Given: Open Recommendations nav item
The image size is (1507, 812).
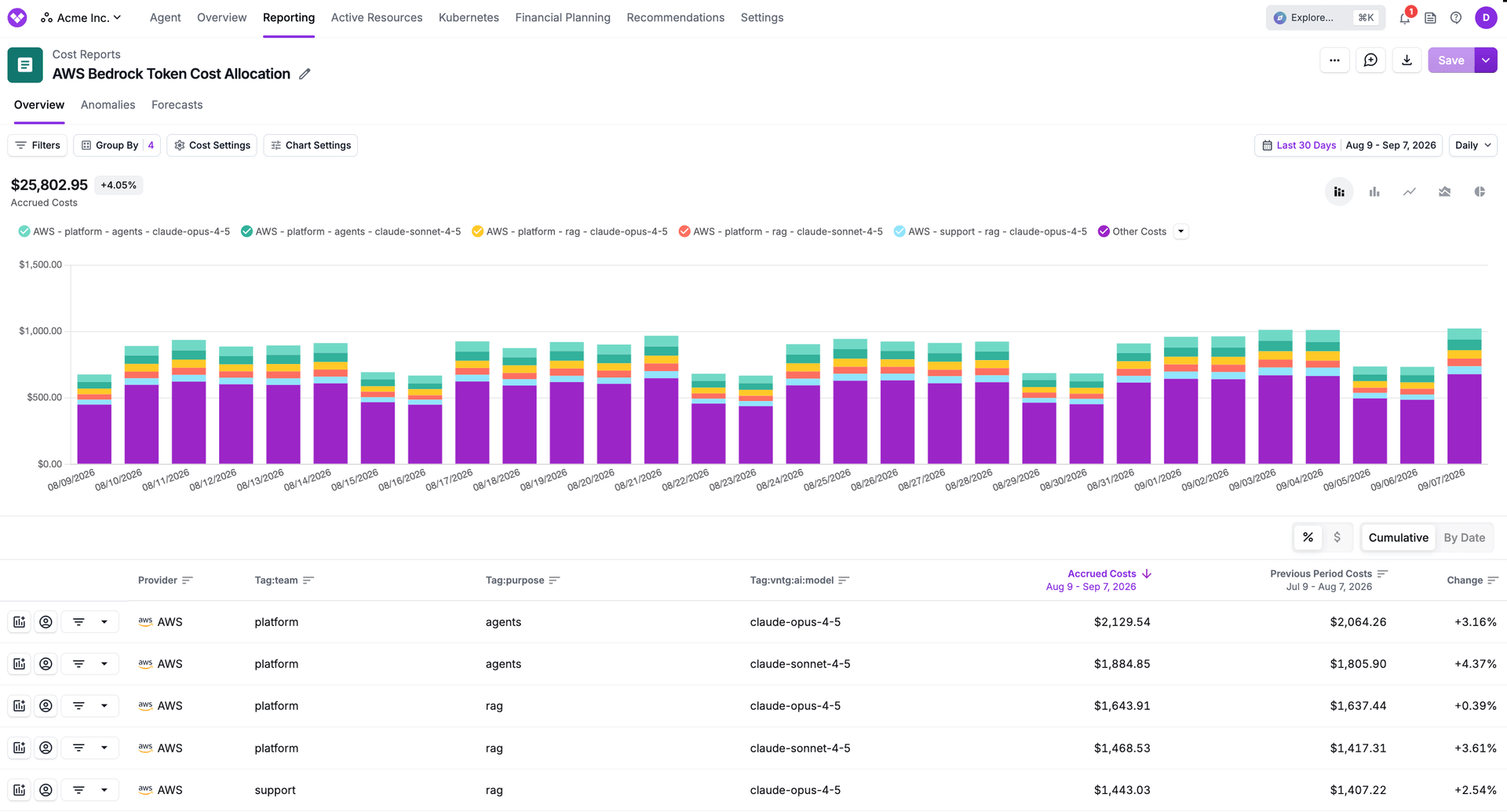Looking at the screenshot, I should [675, 17].
